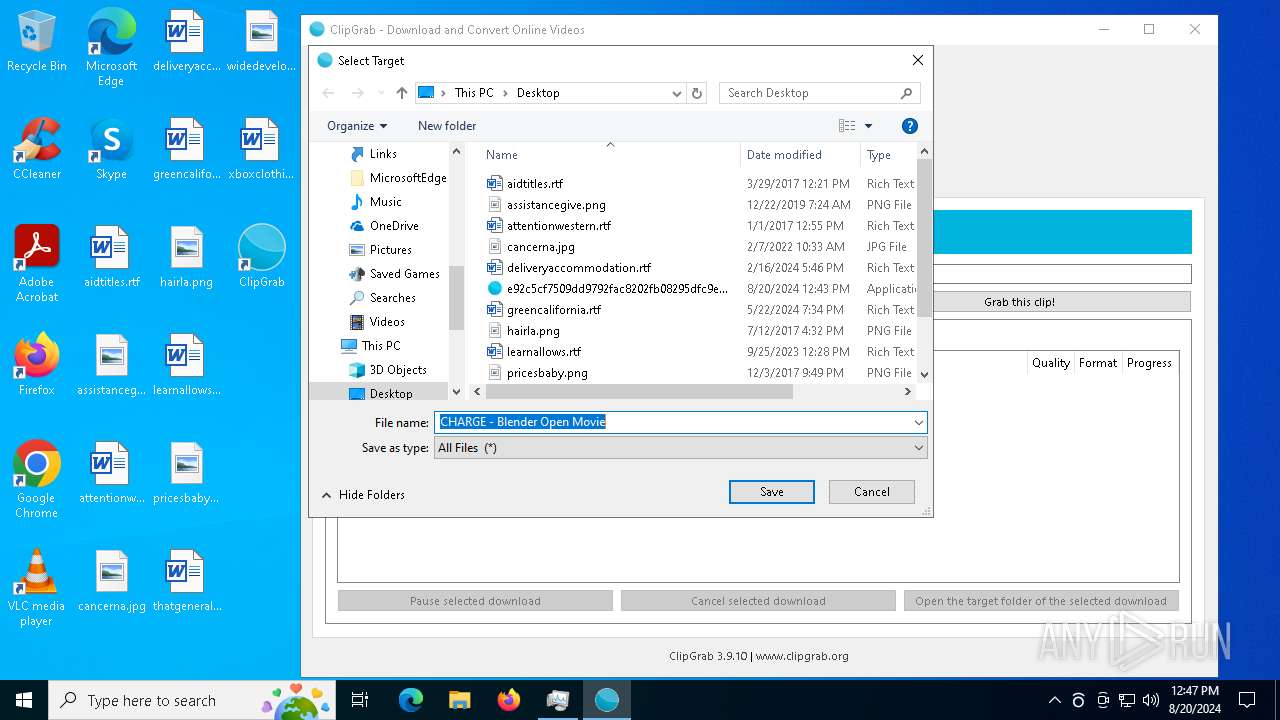Click Back arrow in Select Target dialog

pyautogui.click(x=328, y=93)
